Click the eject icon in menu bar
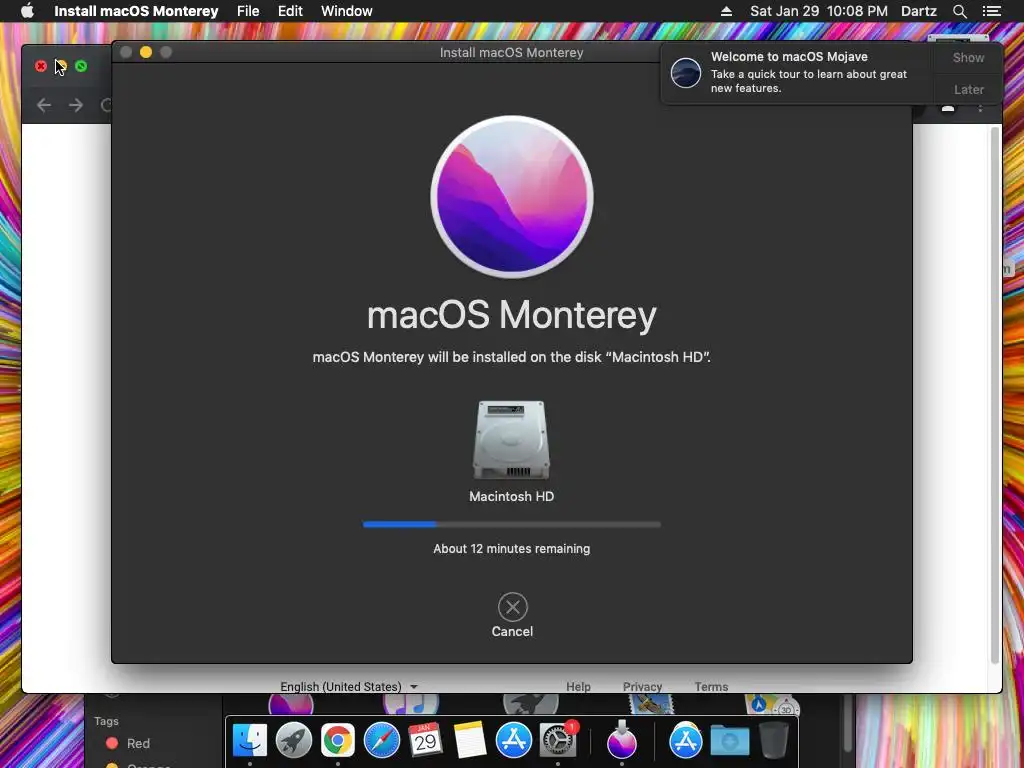 [x=726, y=11]
